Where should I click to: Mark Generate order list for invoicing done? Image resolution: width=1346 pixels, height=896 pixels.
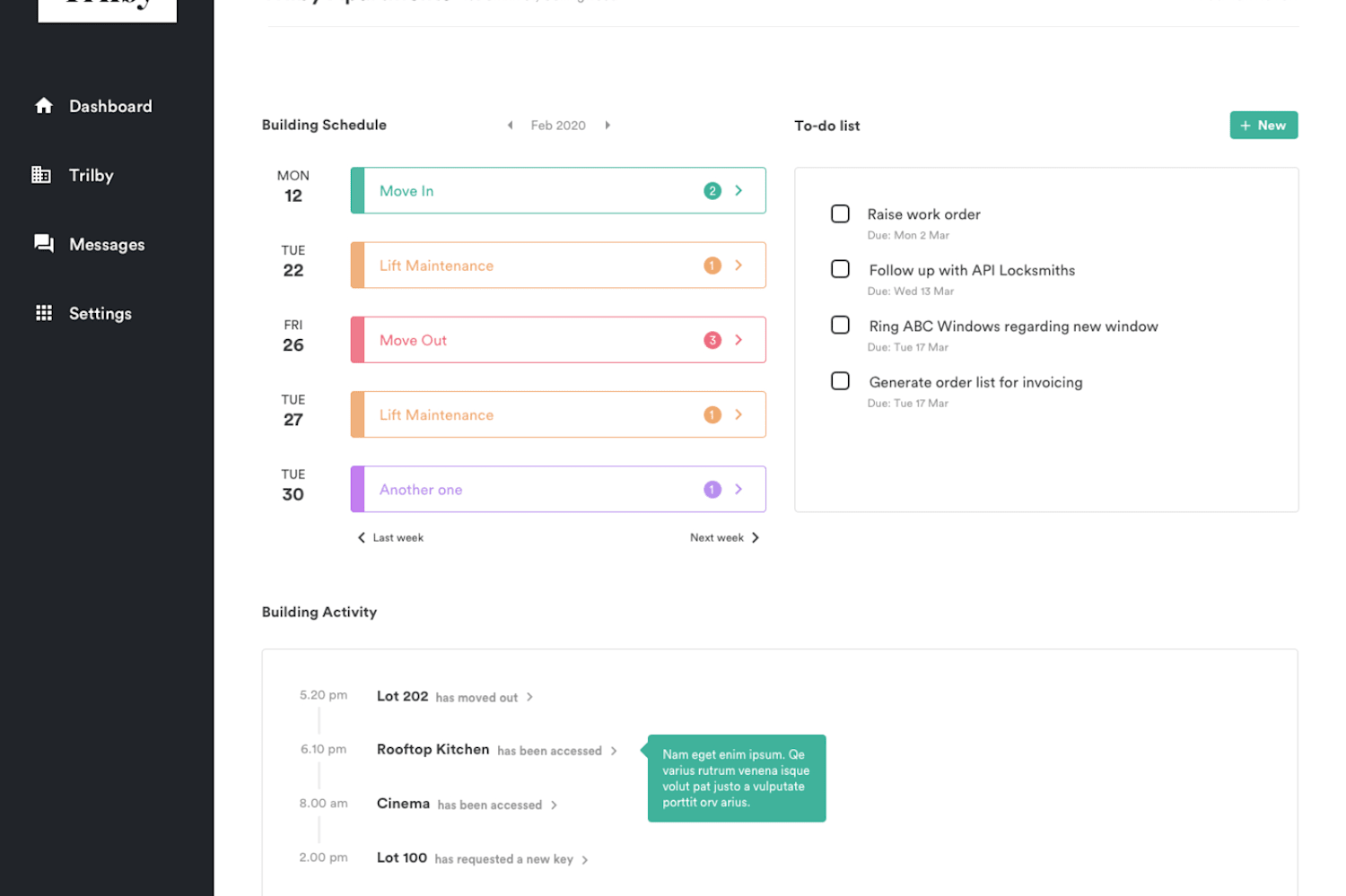840,381
